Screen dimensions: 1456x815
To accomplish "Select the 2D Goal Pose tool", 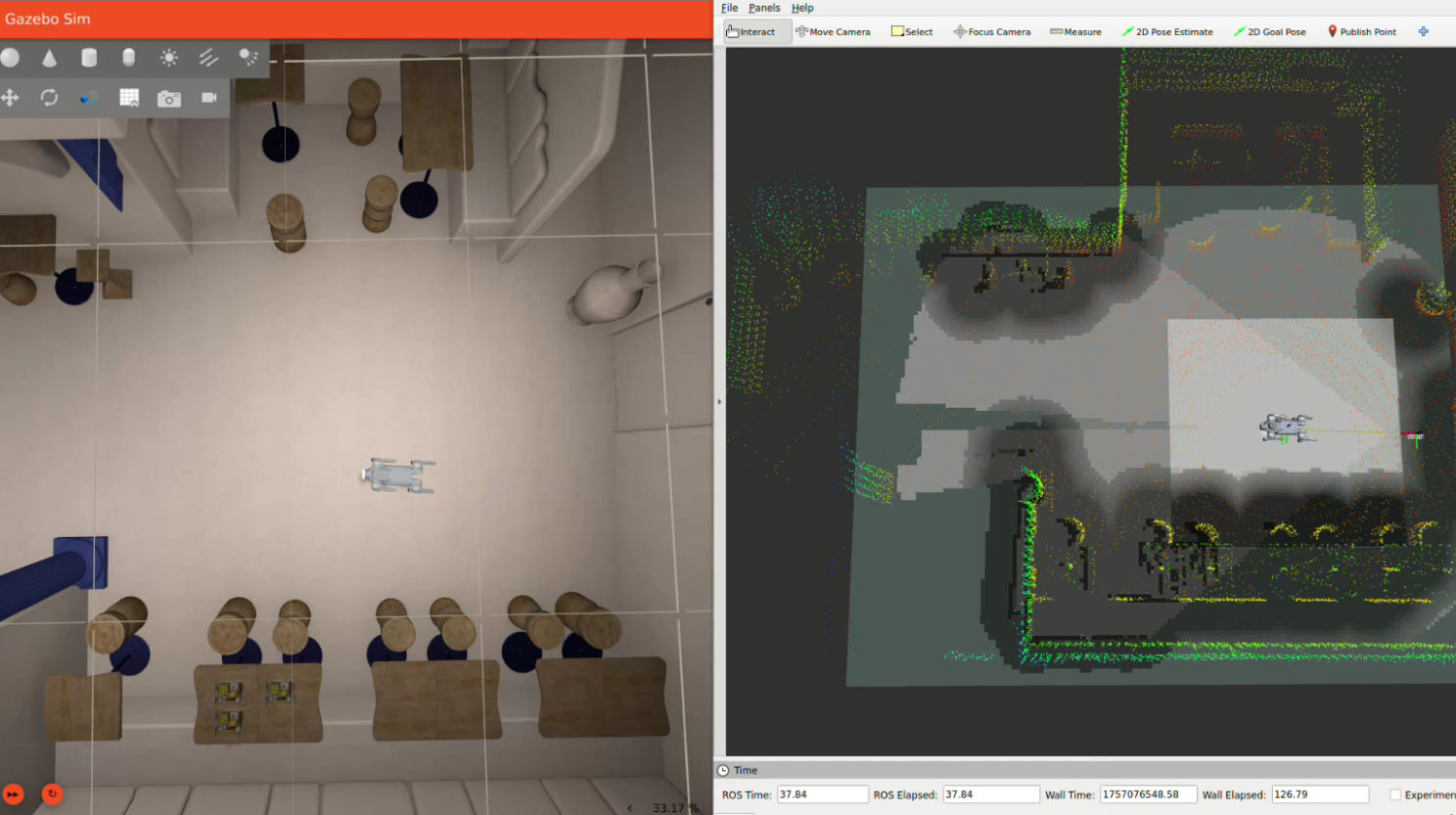I will pos(1270,31).
